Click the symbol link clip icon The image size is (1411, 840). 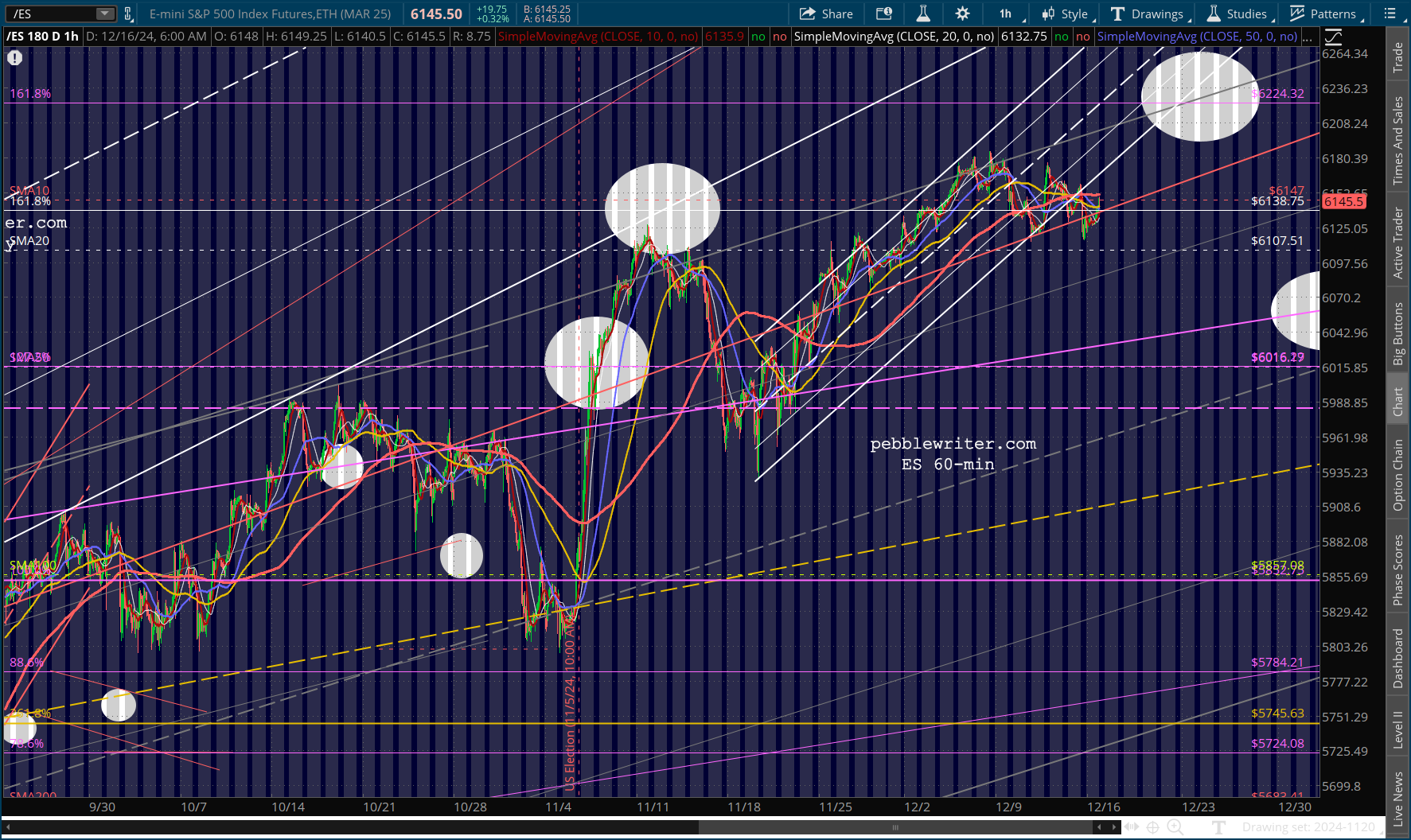(x=128, y=14)
